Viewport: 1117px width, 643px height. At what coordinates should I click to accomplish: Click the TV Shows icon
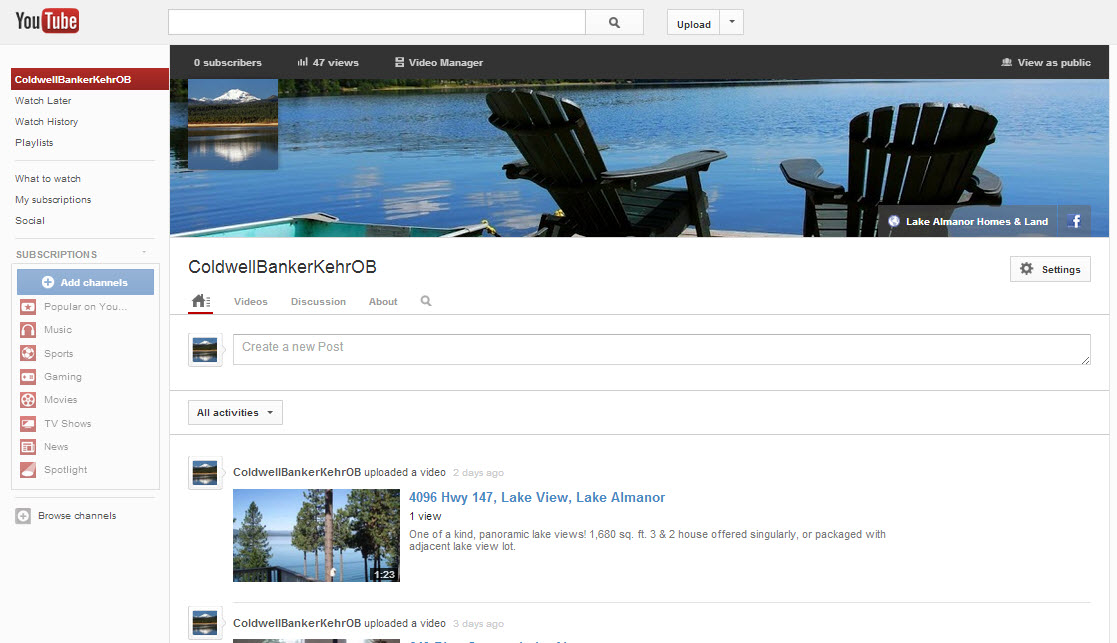[28, 424]
